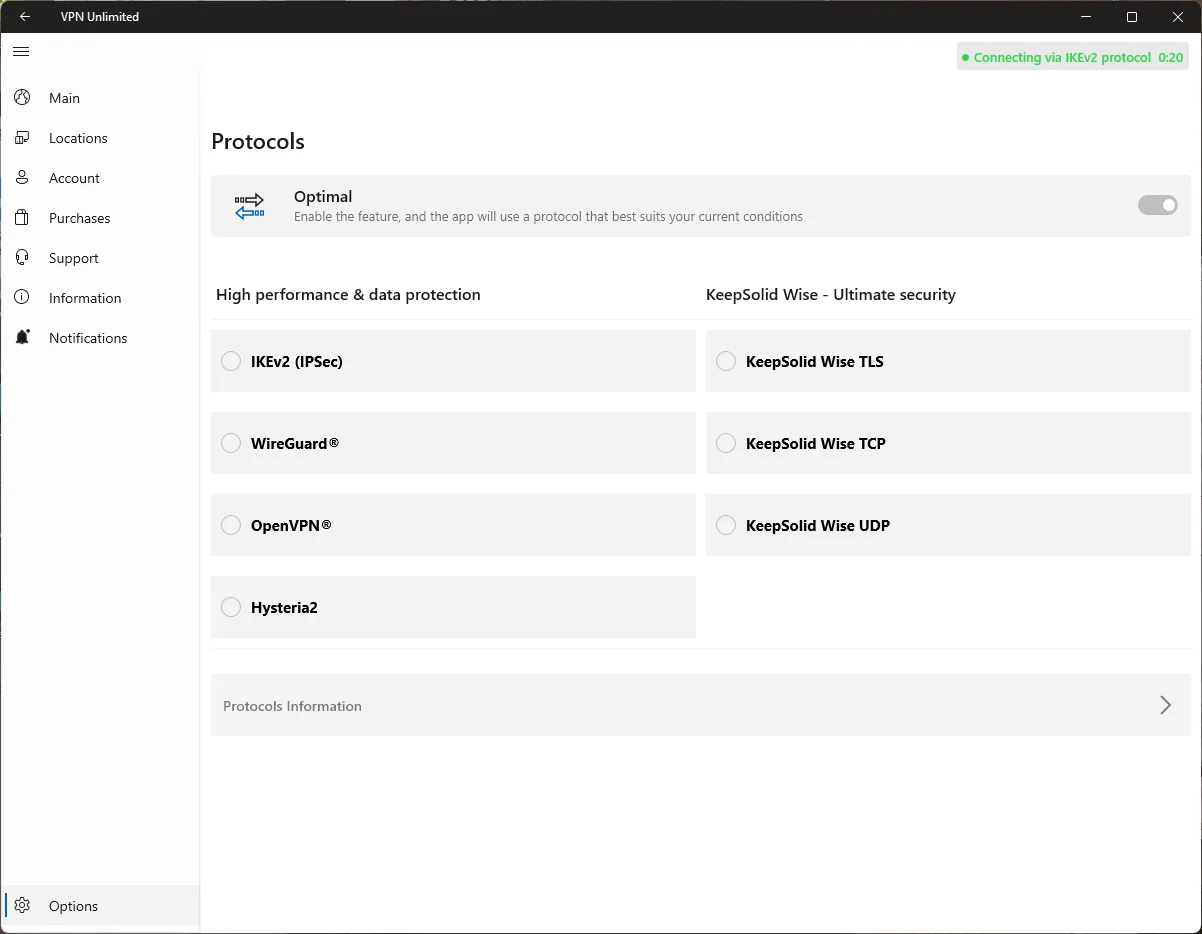1202x934 pixels.
Task: Click the back arrow in title bar
Action: point(25,17)
